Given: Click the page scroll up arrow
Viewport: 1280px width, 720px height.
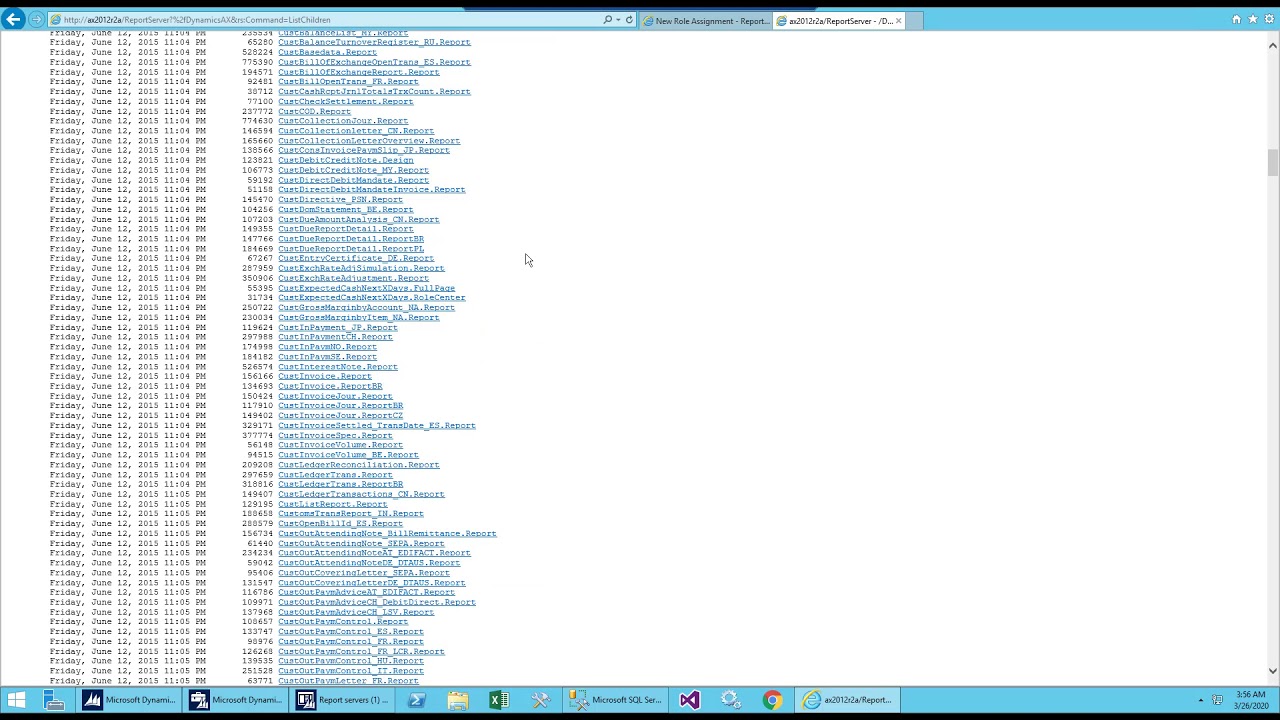Looking at the screenshot, I should tap(1273, 45).
